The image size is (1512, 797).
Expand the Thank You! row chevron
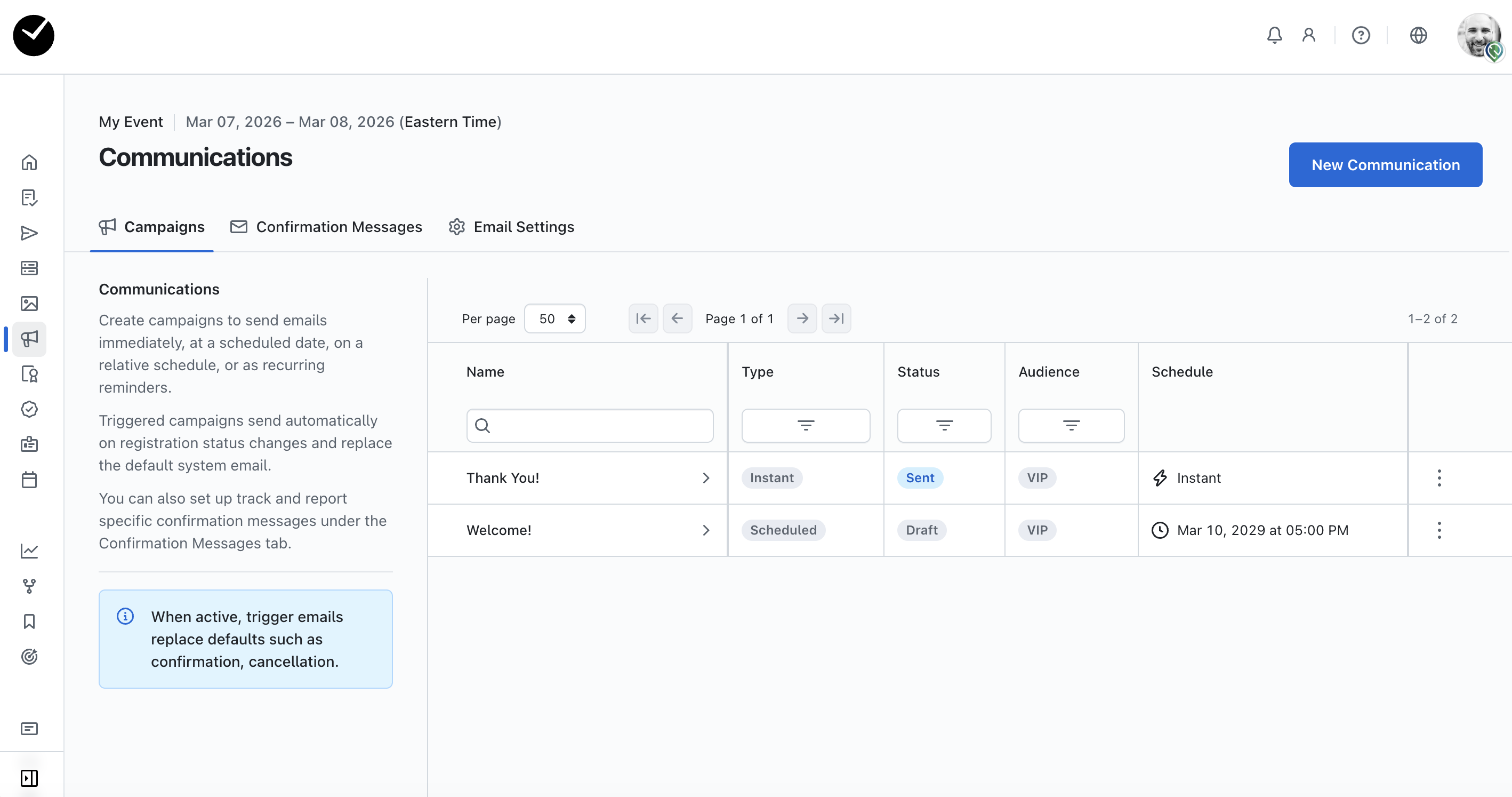[x=705, y=478]
